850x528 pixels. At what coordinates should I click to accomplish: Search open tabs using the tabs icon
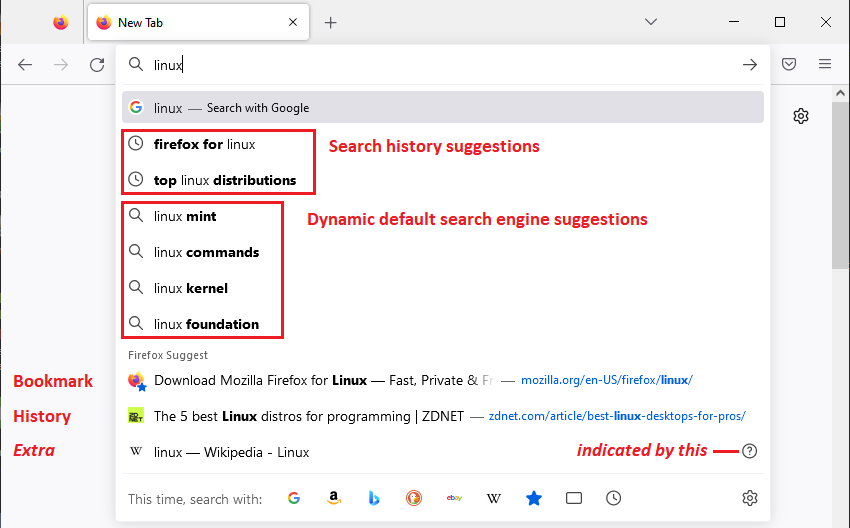click(x=574, y=498)
